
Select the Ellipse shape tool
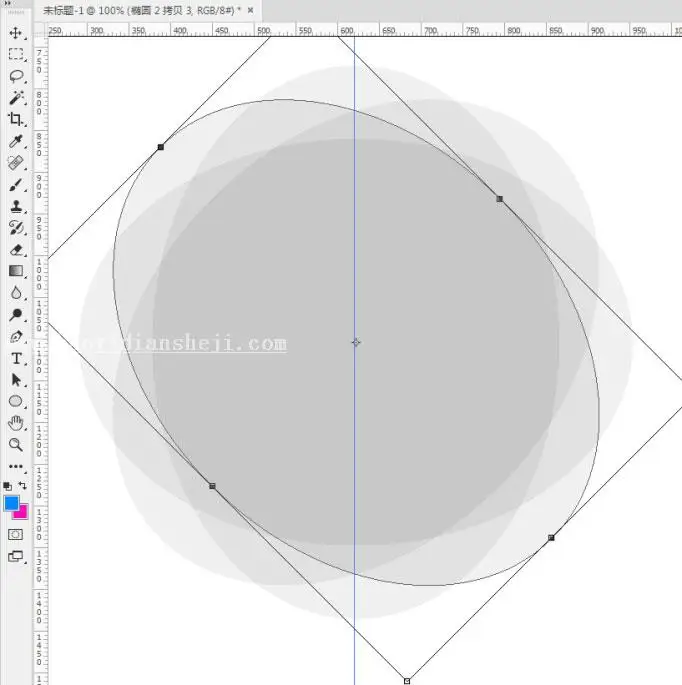tap(16, 401)
